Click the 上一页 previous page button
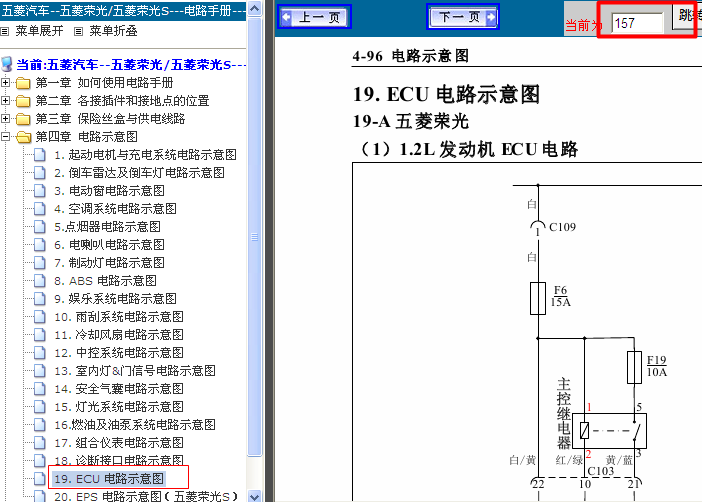This screenshot has height=502, width=702. pos(314,17)
